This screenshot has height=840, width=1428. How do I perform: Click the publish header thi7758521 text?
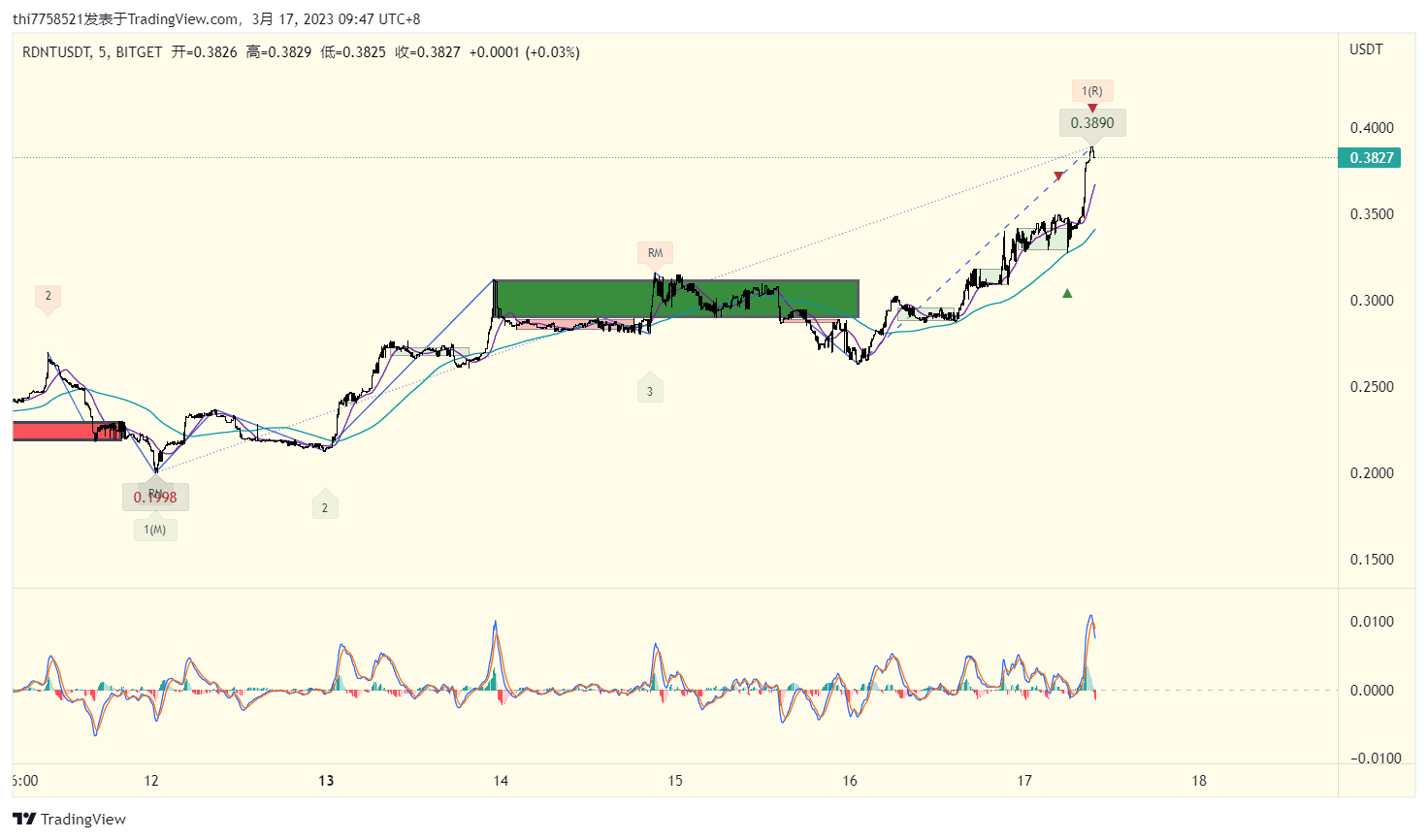pos(49,19)
